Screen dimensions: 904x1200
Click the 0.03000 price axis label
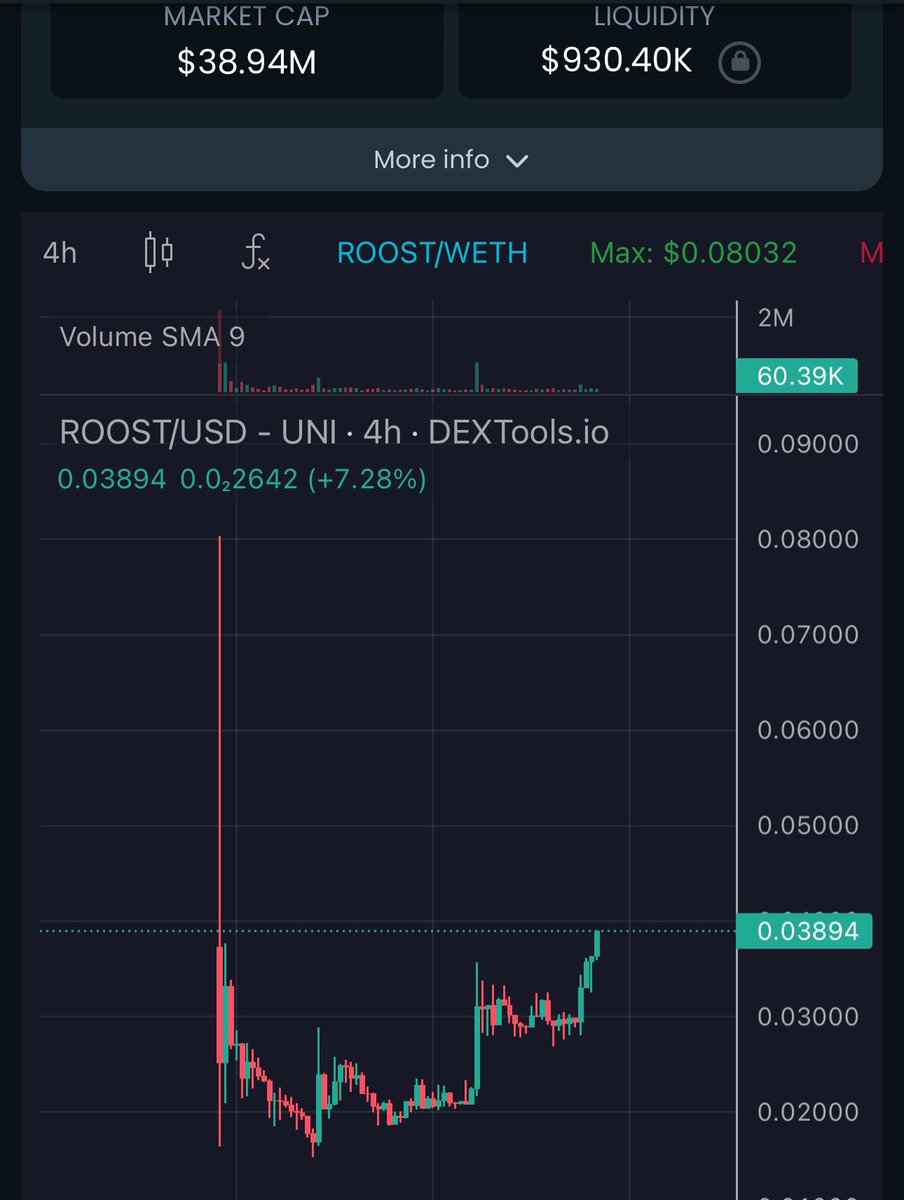pos(808,1017)
